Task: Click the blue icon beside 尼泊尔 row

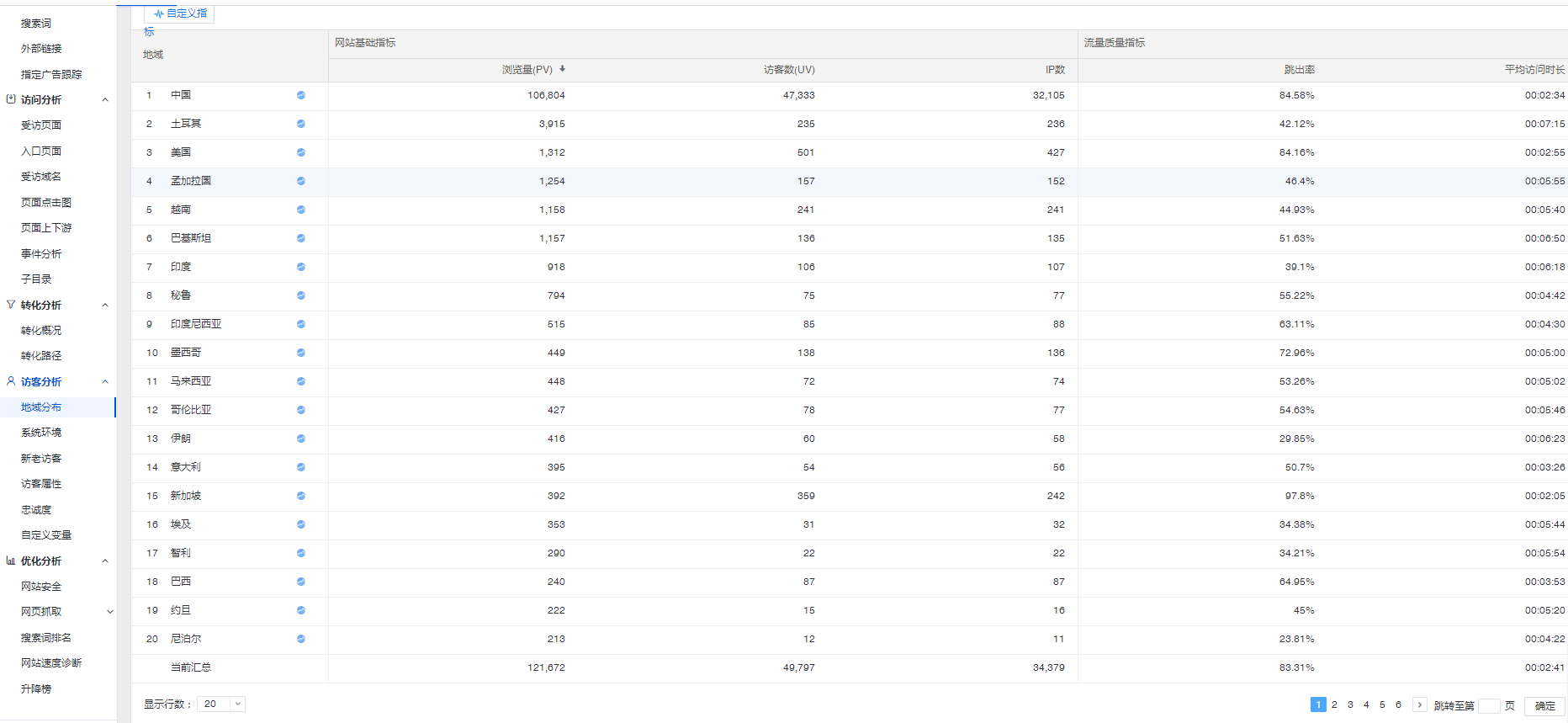Action: click(x=300, y=639)
